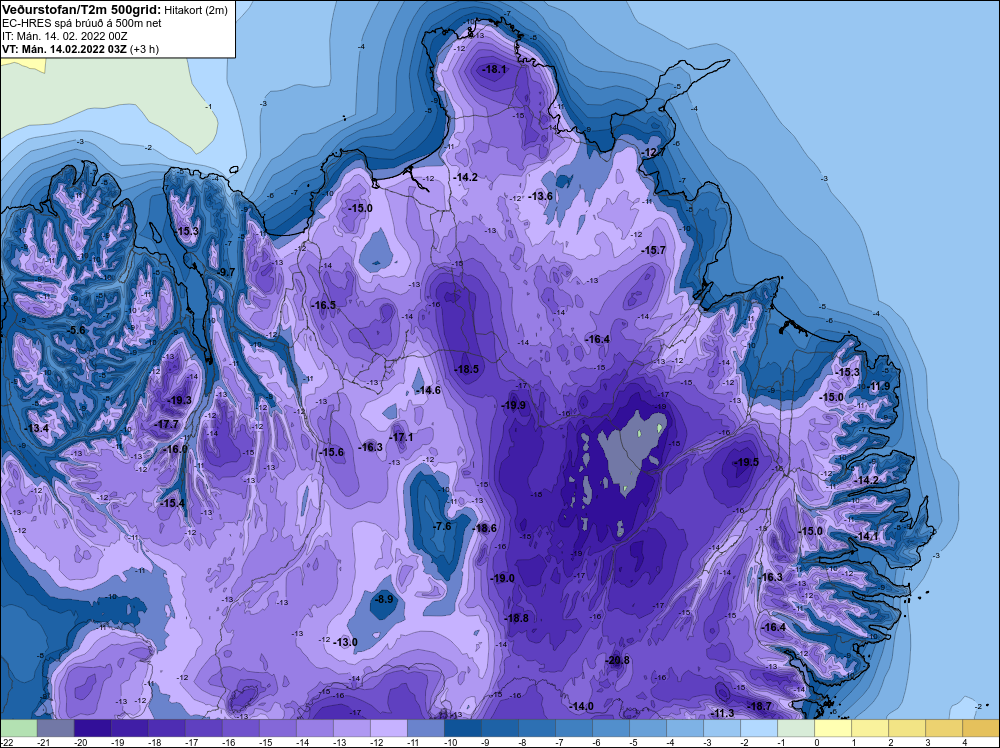The image size is (1000, 748).
Task: Click the -18.1 temperature label
Action: pos(494,69)
